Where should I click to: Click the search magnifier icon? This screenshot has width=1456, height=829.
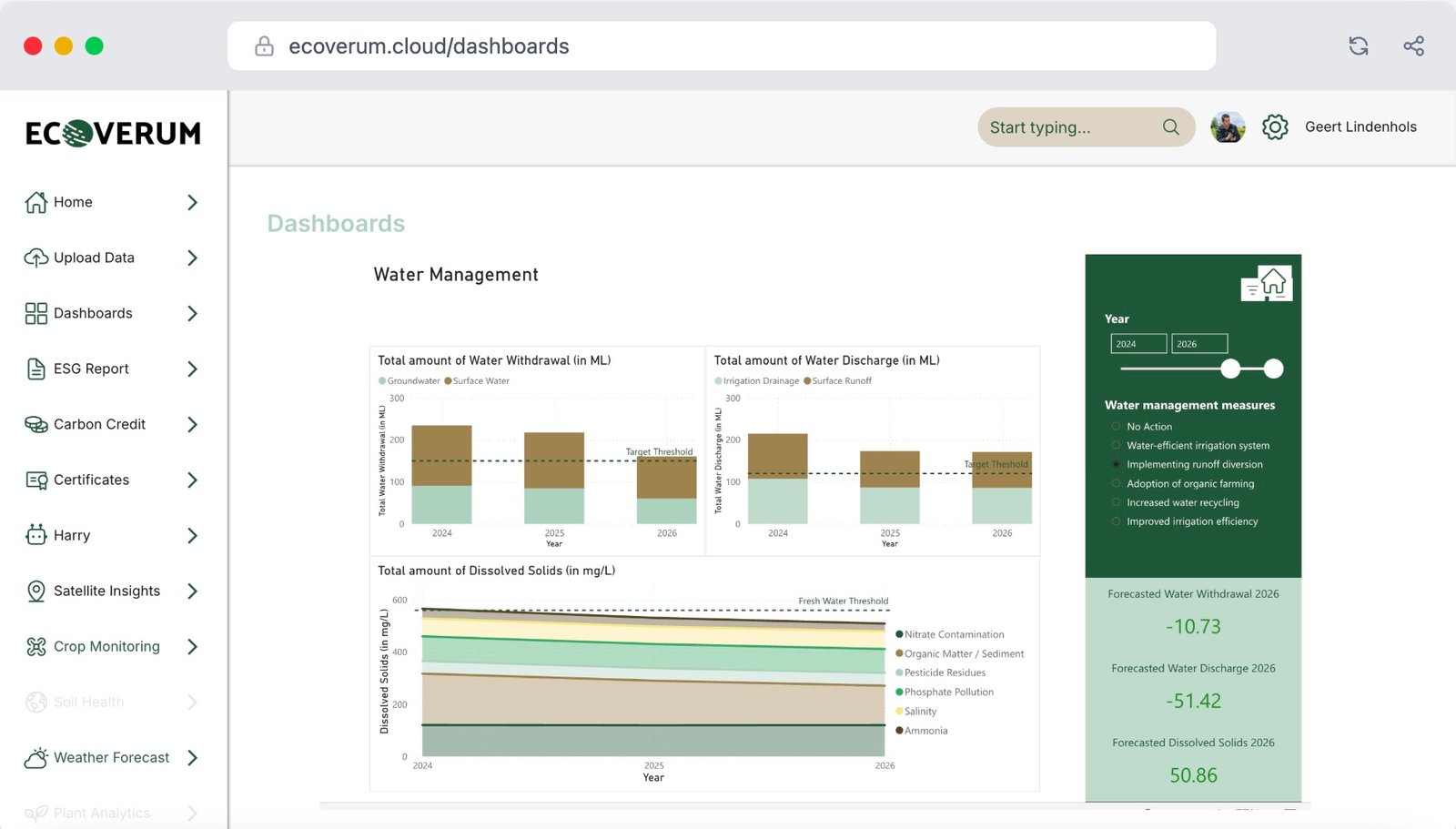coord(1170,127)
